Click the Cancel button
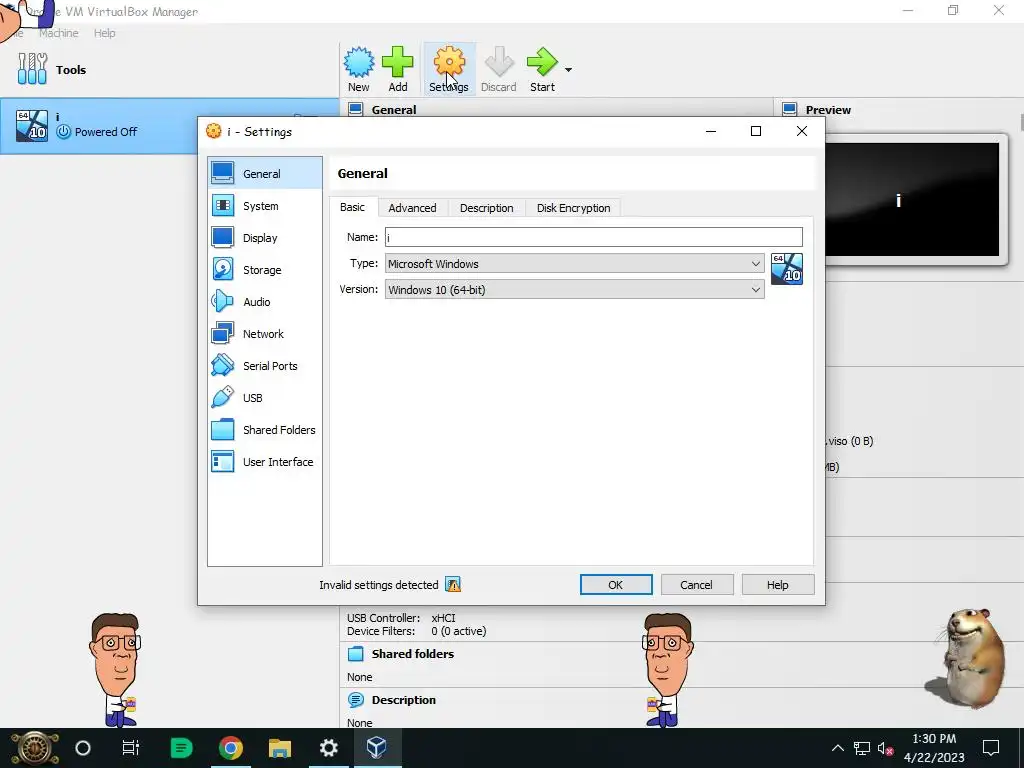The image size is (1024, 768). tap(696, 584)
